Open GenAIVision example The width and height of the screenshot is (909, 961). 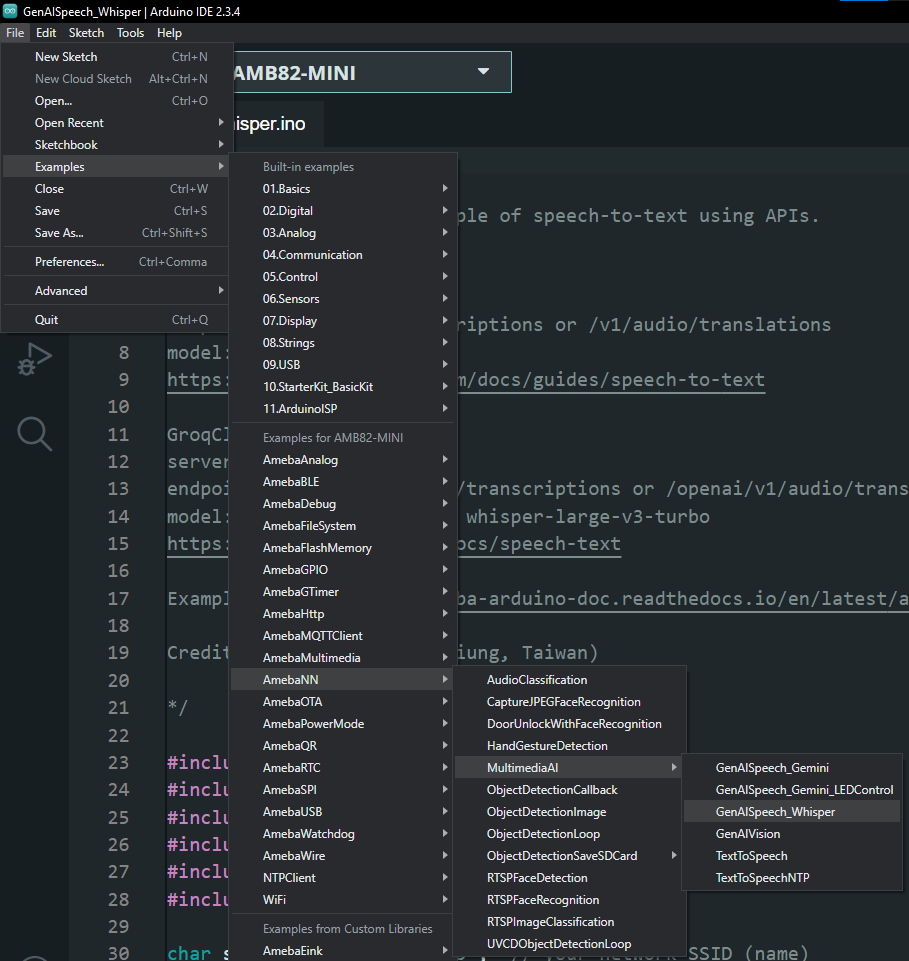(x=791, y=834)
